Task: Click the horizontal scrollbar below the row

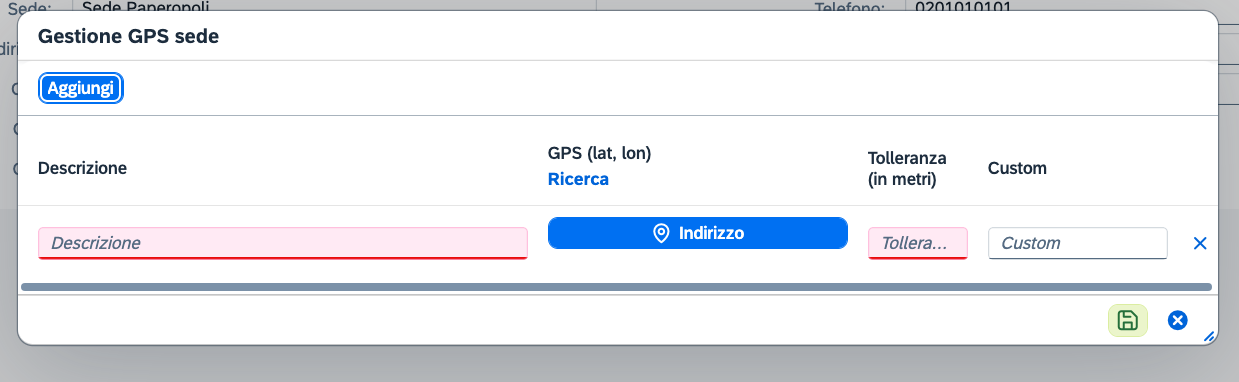Action: (x=616, y=287)
